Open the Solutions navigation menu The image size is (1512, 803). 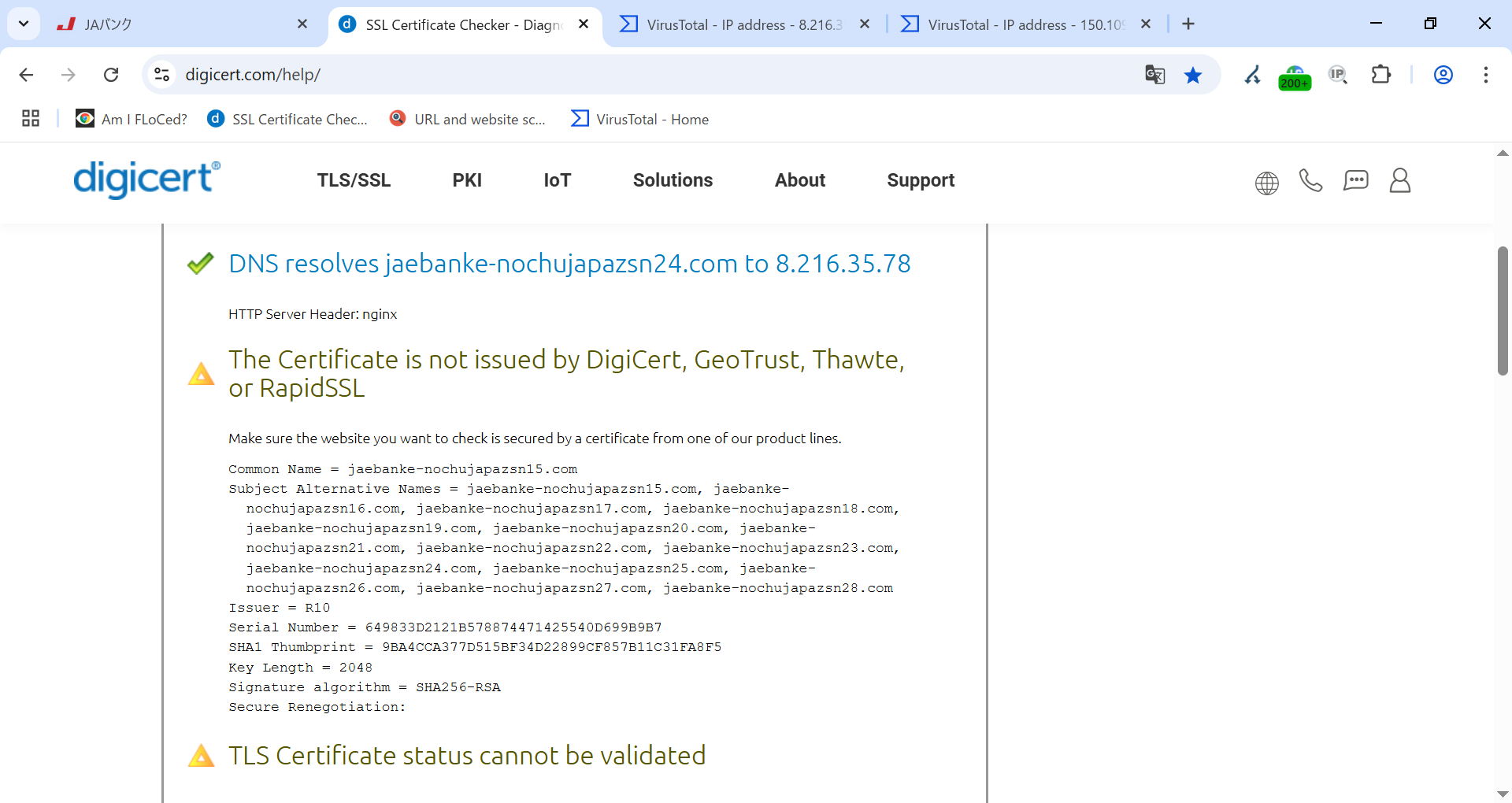point(673,180)
